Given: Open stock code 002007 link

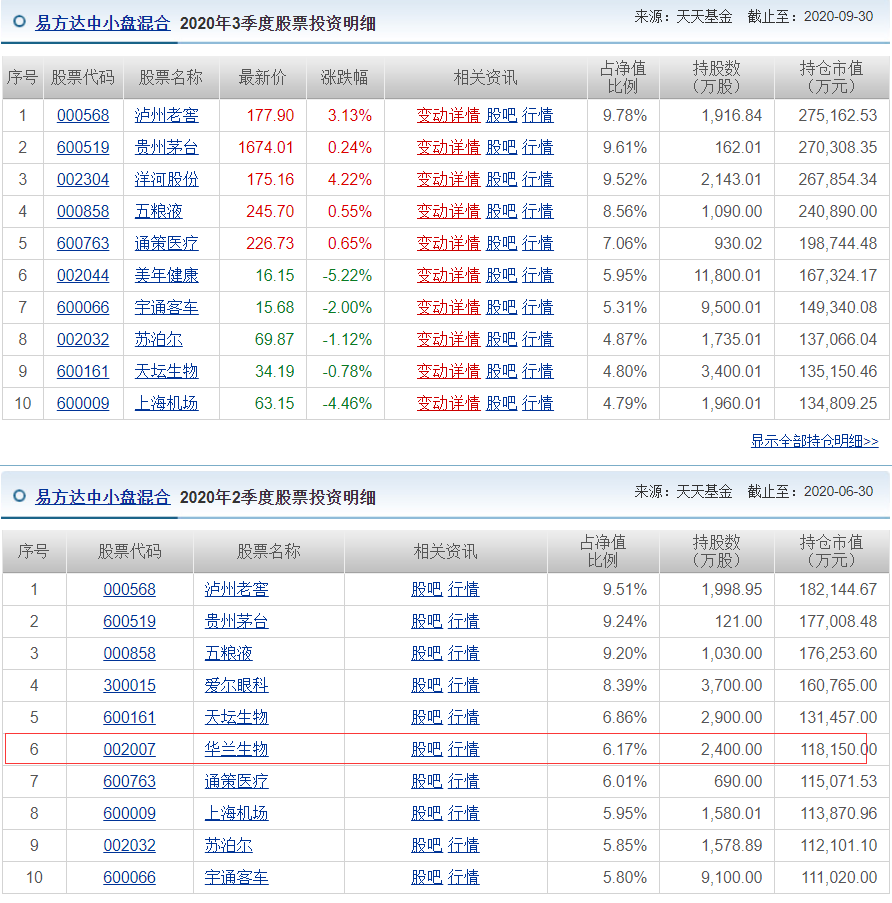Looking at the screenshot, I should 130,749.
